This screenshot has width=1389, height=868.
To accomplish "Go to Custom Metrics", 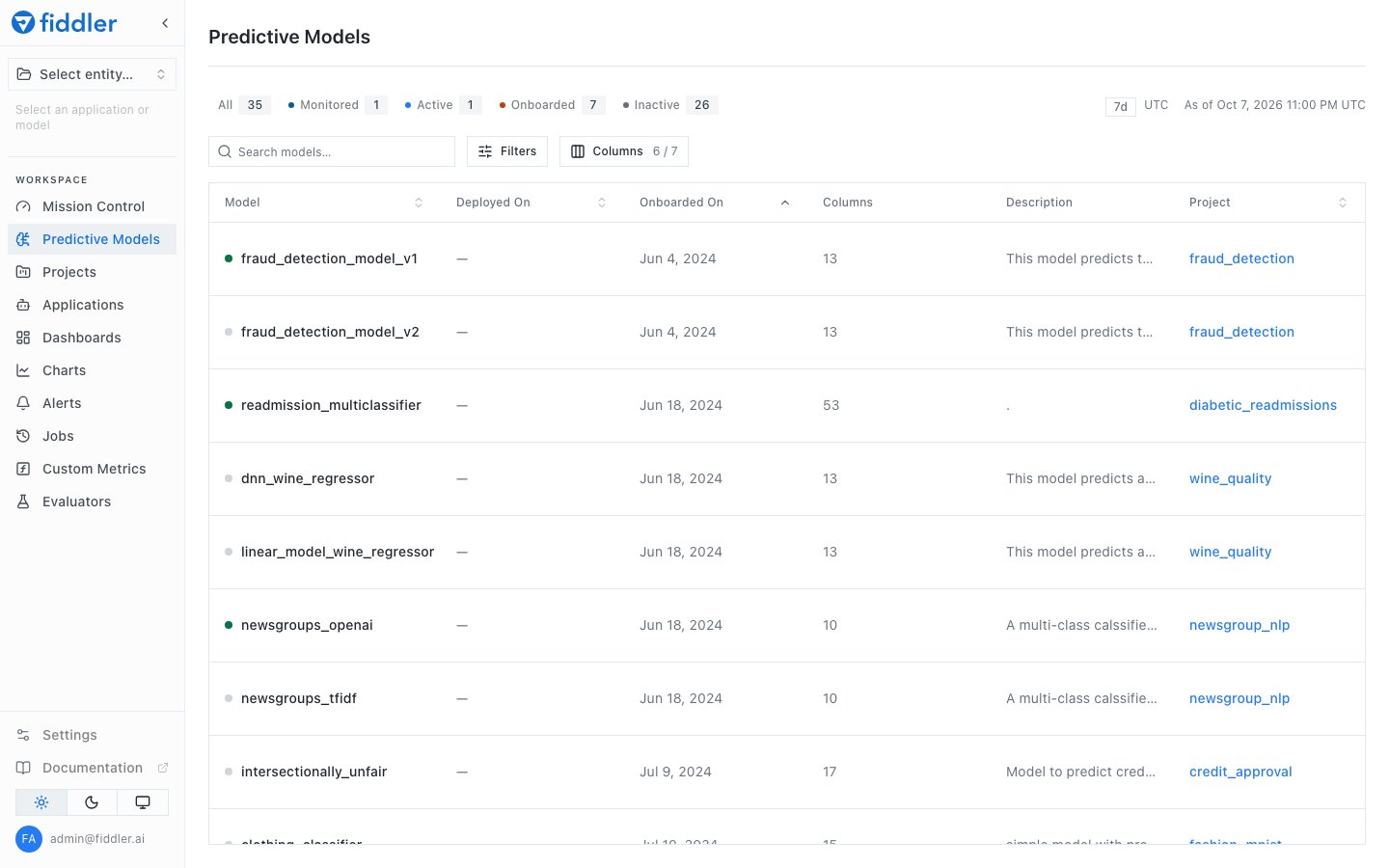I will point(93,469).
